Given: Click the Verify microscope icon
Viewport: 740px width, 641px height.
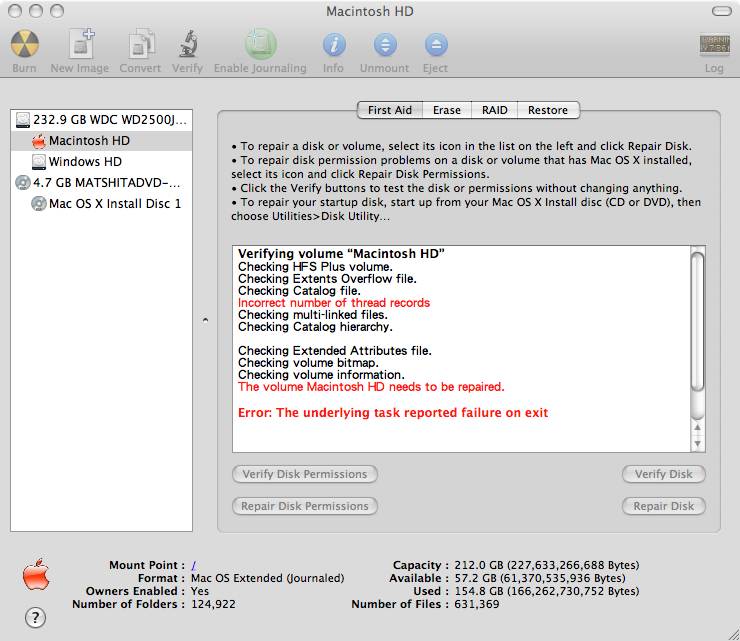Looking at the screenshot, I should 188,44.
